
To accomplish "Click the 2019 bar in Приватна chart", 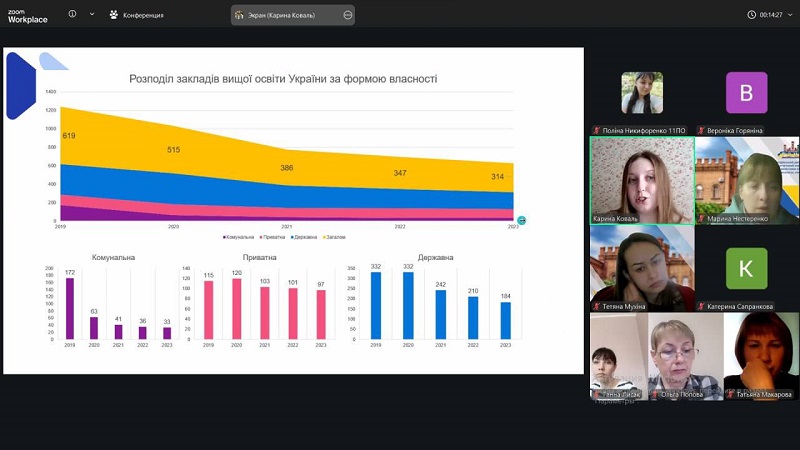I will pyautogui.click(x=209, y=309).
